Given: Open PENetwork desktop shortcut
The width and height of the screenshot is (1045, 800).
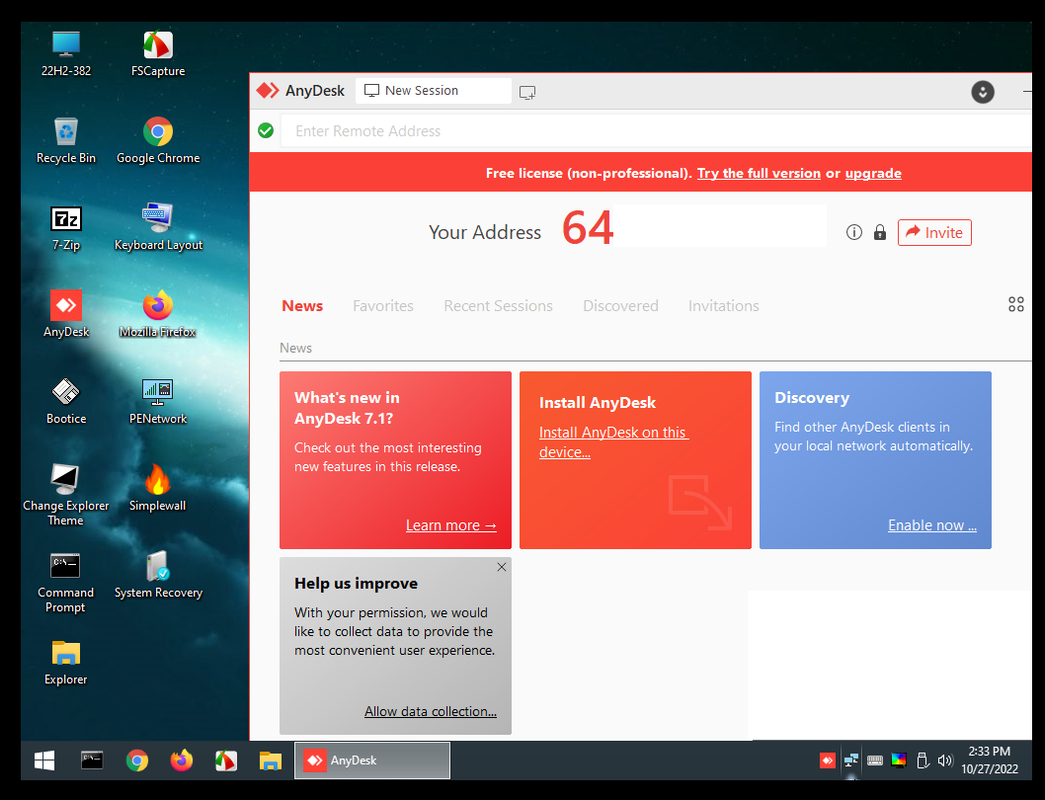Looking at the screenshot, I should pos(158,401).
